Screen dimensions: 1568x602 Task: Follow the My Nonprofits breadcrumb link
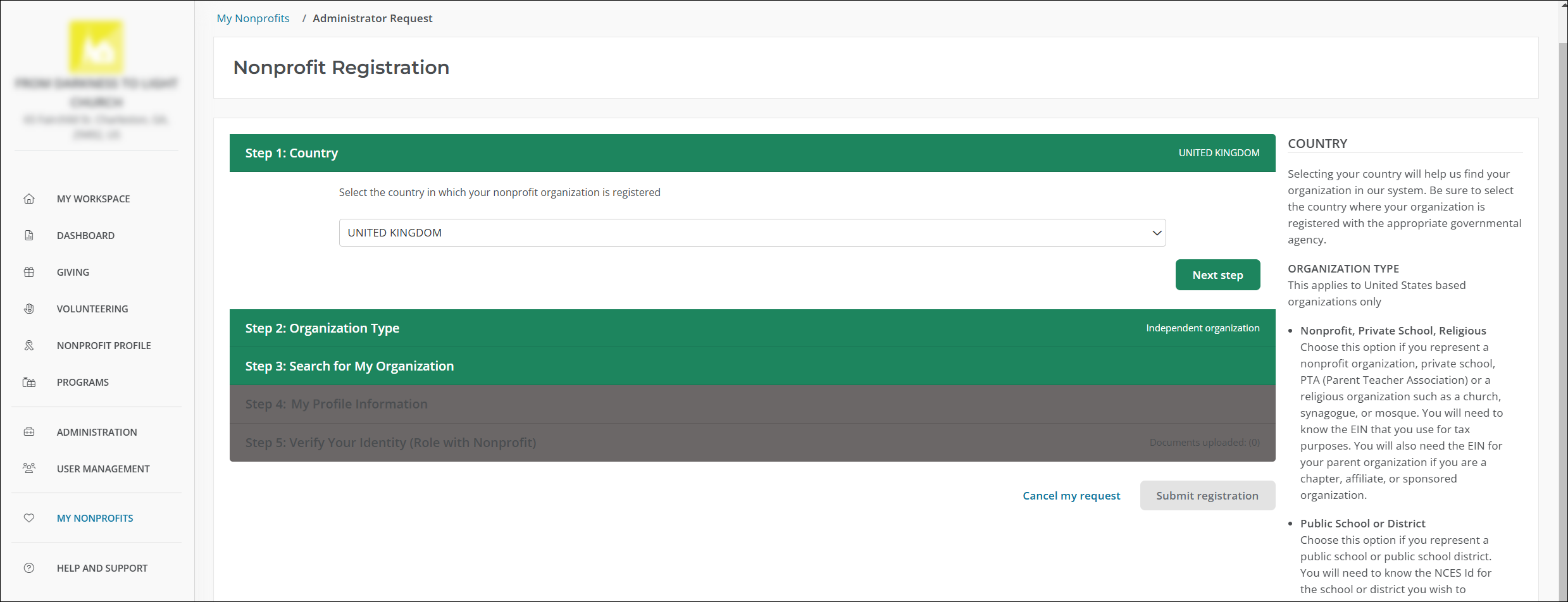click(253, 18)
